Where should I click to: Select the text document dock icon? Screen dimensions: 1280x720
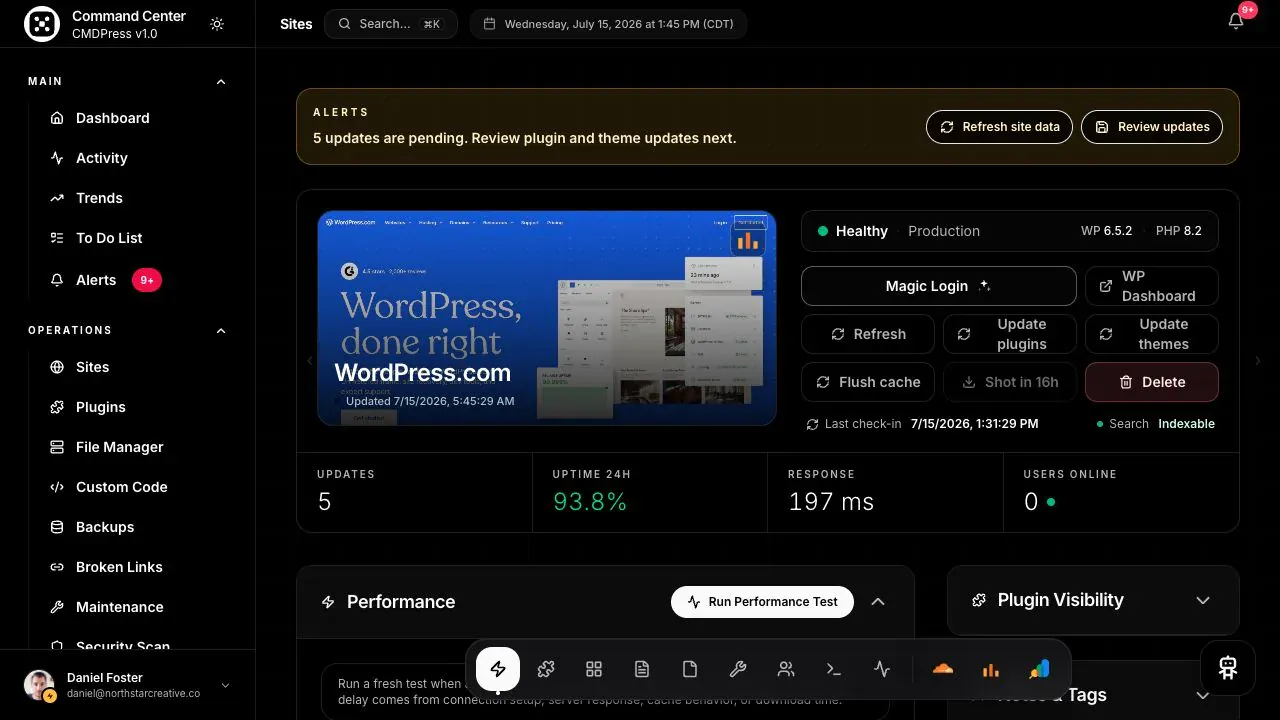(x=642, y=669)
